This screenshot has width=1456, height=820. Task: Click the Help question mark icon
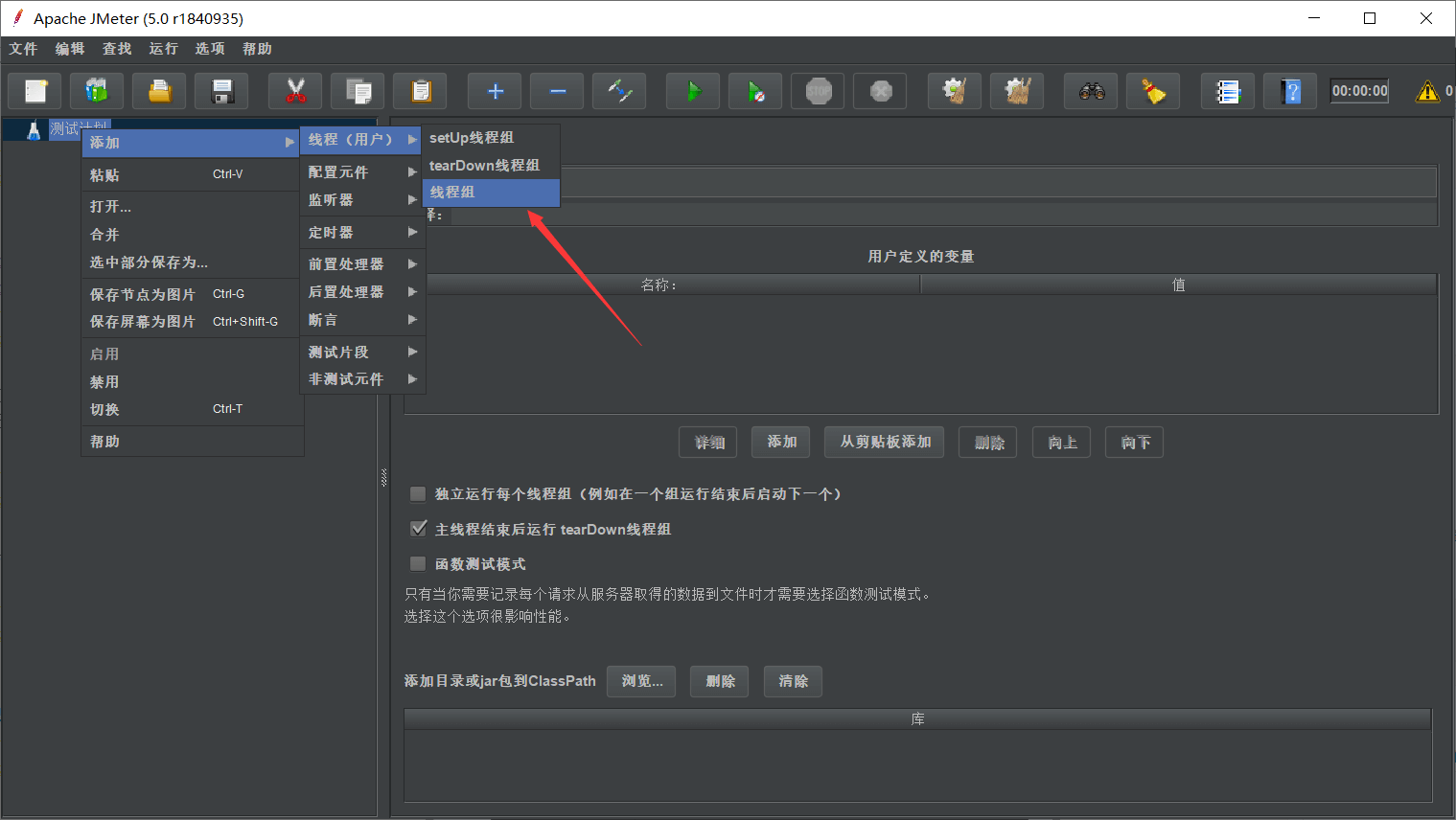coord(1290,91)
